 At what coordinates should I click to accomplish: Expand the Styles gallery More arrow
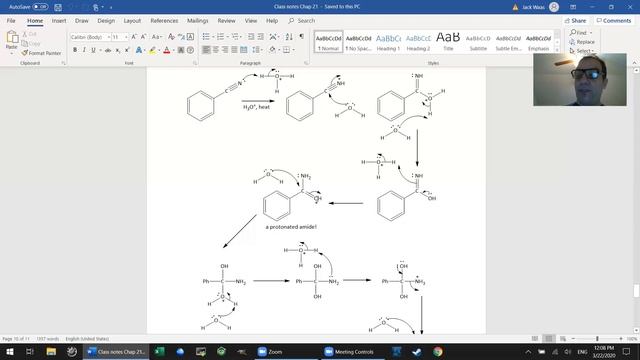click(x=557, y=50)
